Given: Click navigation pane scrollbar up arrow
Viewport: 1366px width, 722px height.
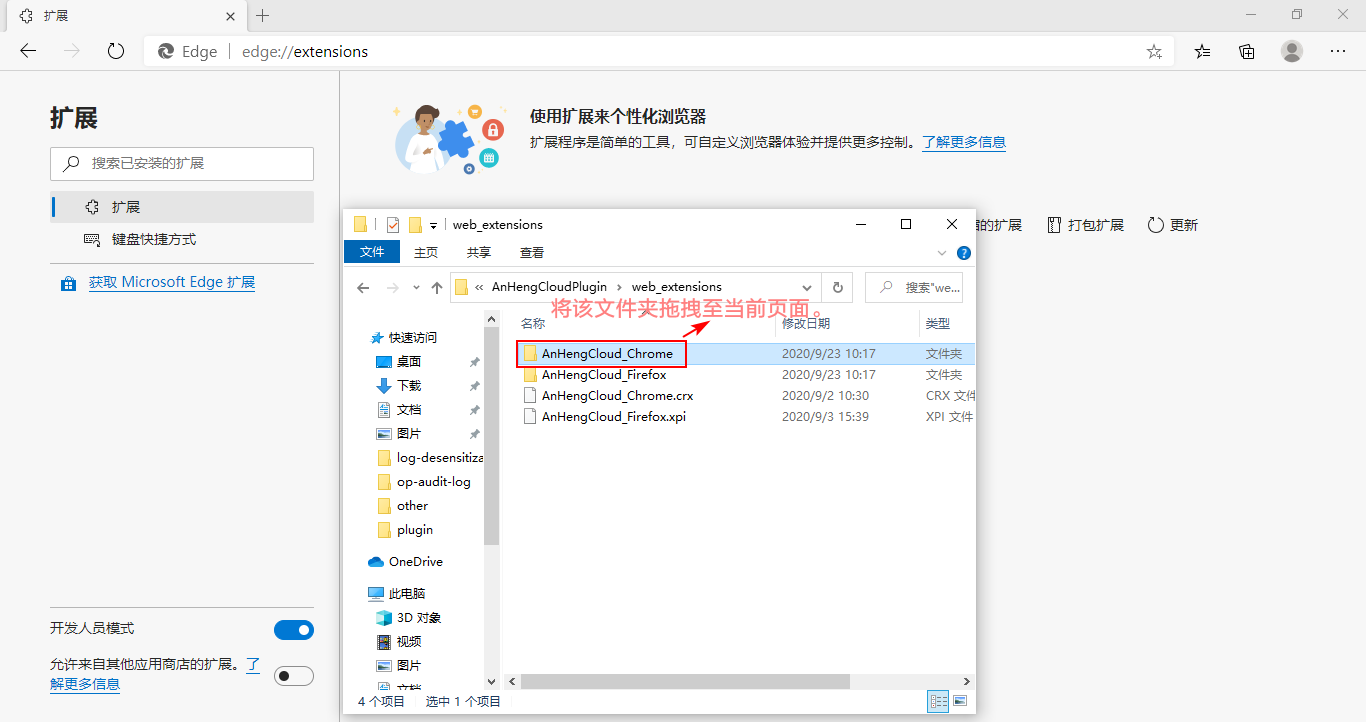Looking at the screenshot, I should click(x=491, y=319).
